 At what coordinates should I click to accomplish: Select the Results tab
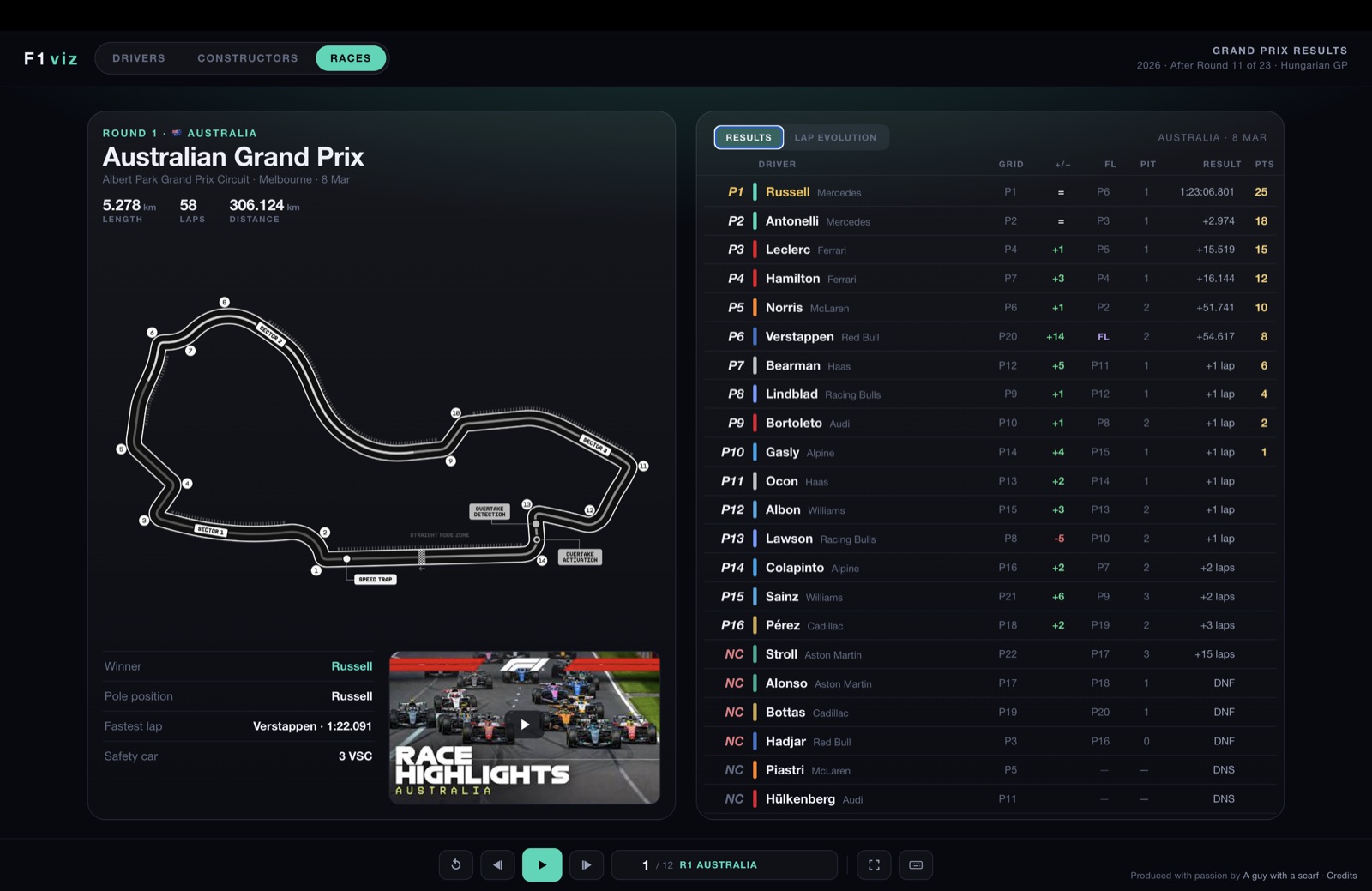pyautogui.click(x=749, y=137)
